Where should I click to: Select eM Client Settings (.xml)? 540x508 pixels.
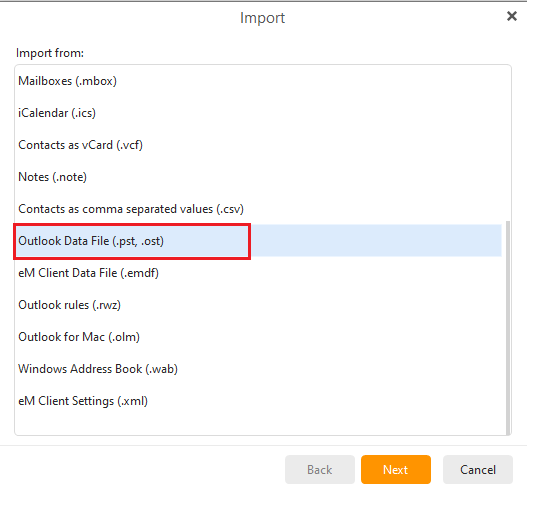[258, 401]
